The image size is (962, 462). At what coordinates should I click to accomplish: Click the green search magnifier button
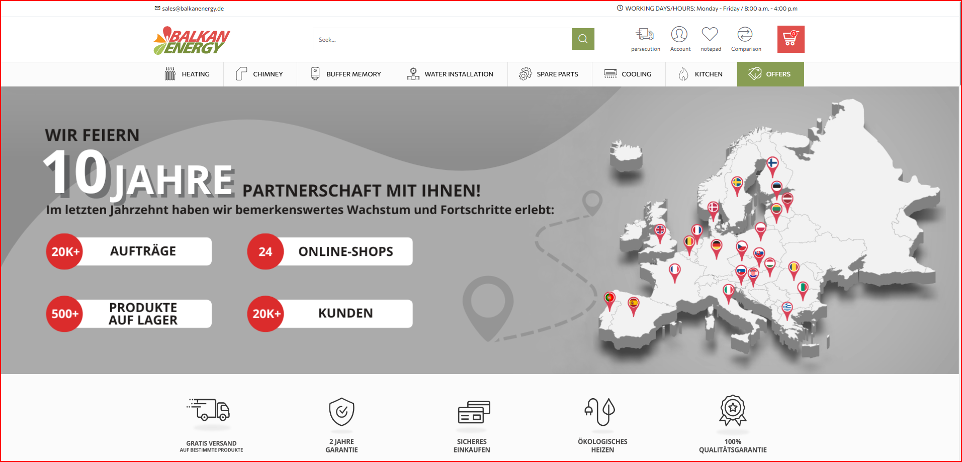pos(583,39)
